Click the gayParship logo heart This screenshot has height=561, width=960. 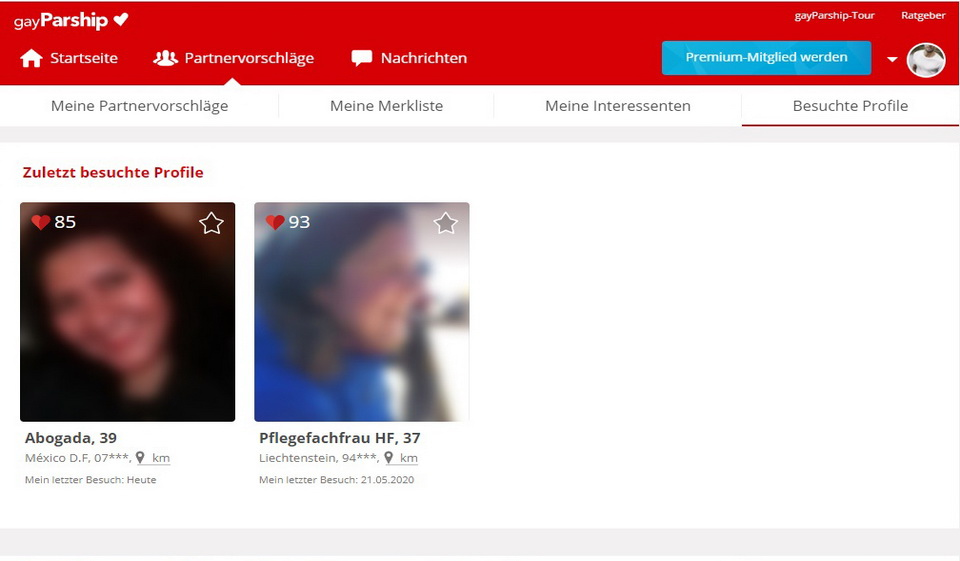pos(121,20)
